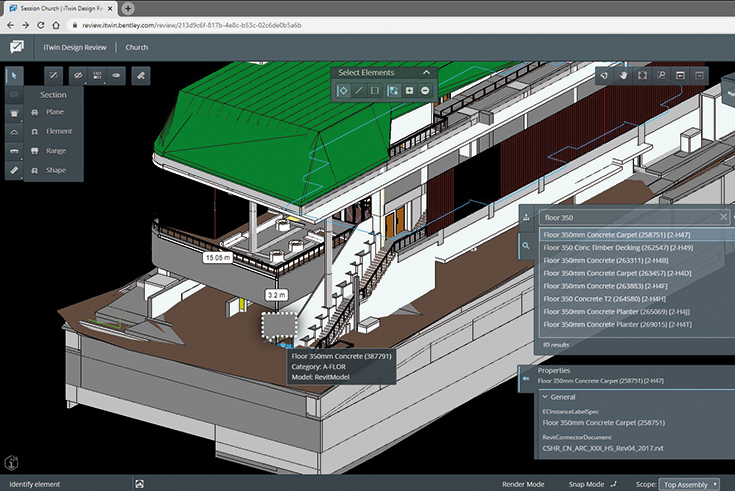This screenshot has height=491, width=735.
Task: Choose Plane from the Section menu
Action: coord(54,112)
